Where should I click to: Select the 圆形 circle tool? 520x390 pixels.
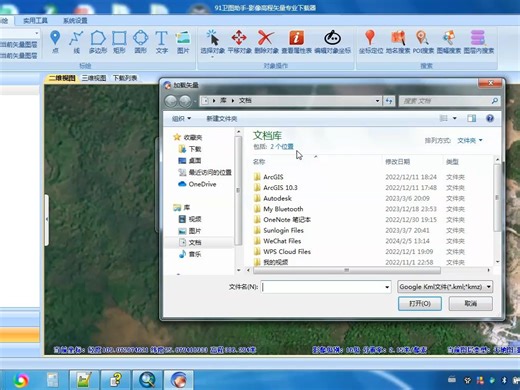(x=140, y=42)
